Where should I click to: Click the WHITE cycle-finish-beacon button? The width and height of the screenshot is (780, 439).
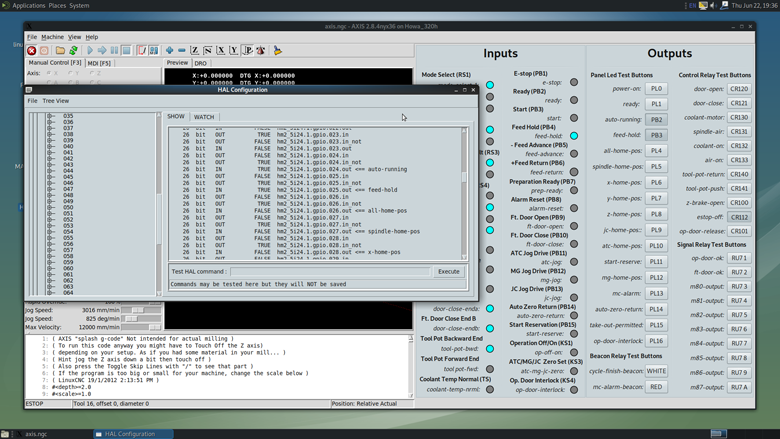[x=656, y=371]
